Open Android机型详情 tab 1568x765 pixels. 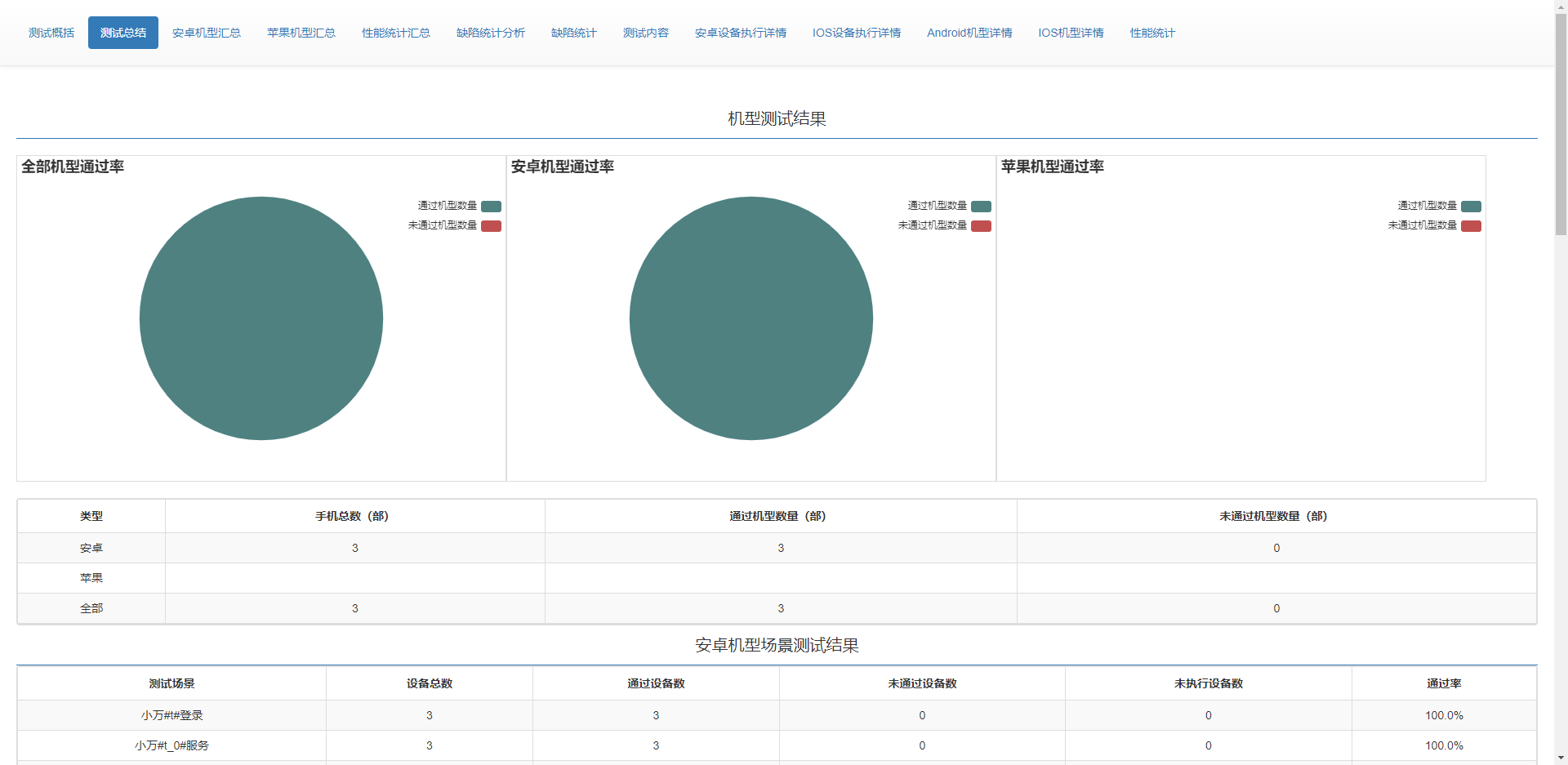tap(969, 33)
